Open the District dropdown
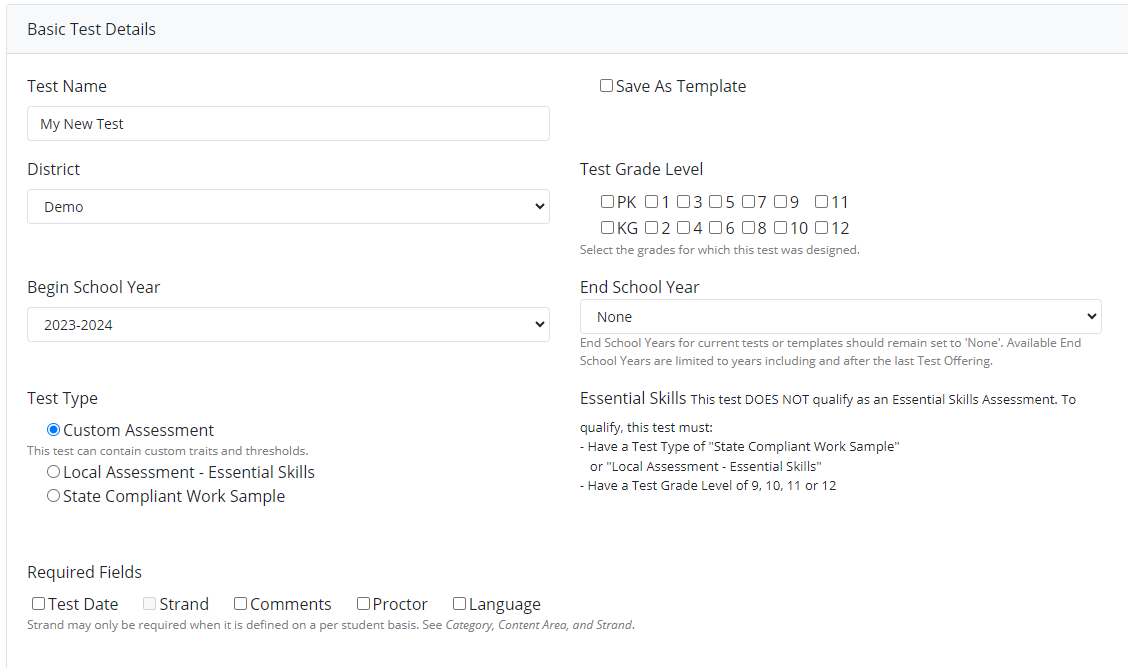Viewport: 1128px width, 668px height. (288, 207)
